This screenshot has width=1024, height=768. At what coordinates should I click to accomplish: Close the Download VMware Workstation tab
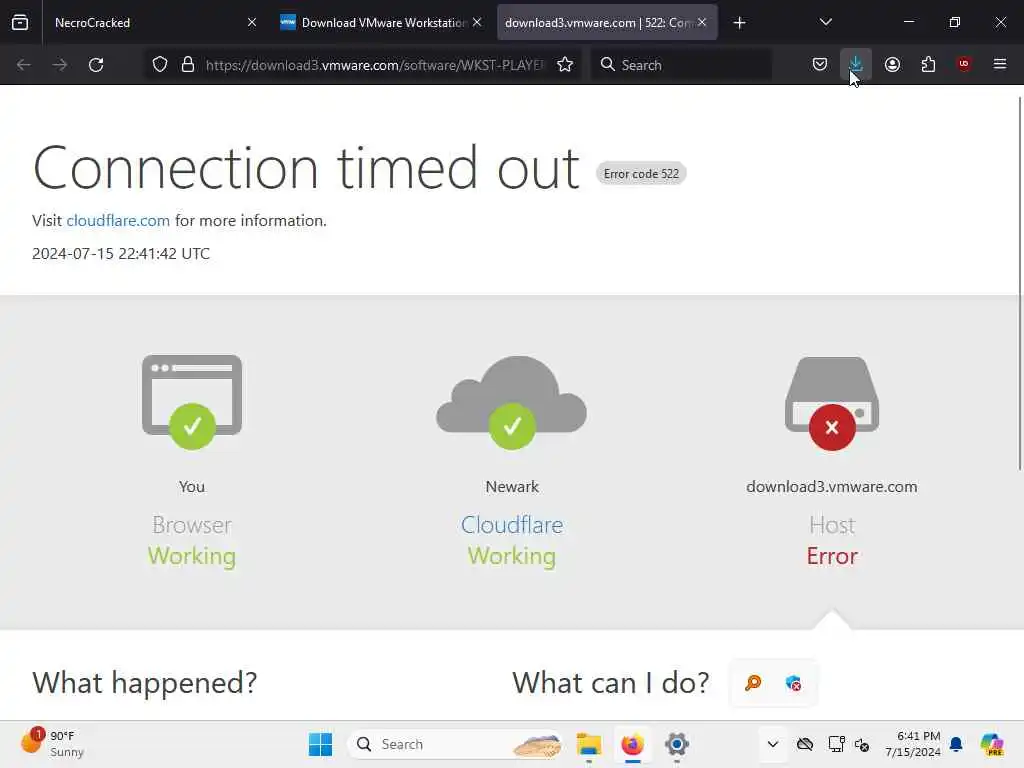pyautogui.click(x=477, y=22)
